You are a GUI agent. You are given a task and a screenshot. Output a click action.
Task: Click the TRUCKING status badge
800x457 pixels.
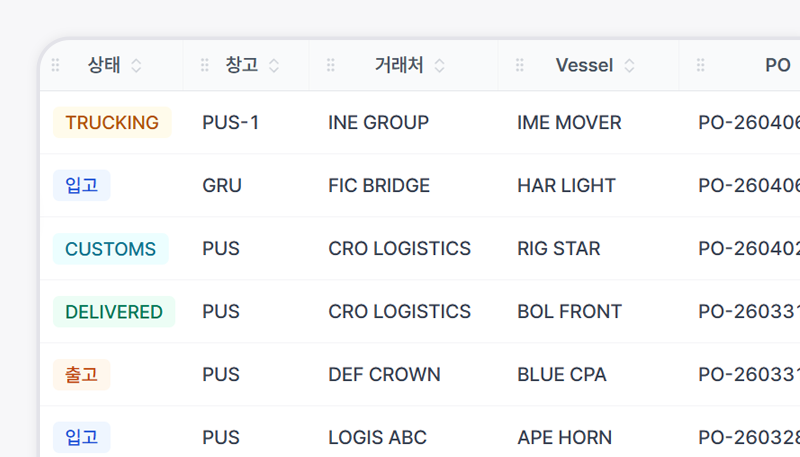point(112,123)
